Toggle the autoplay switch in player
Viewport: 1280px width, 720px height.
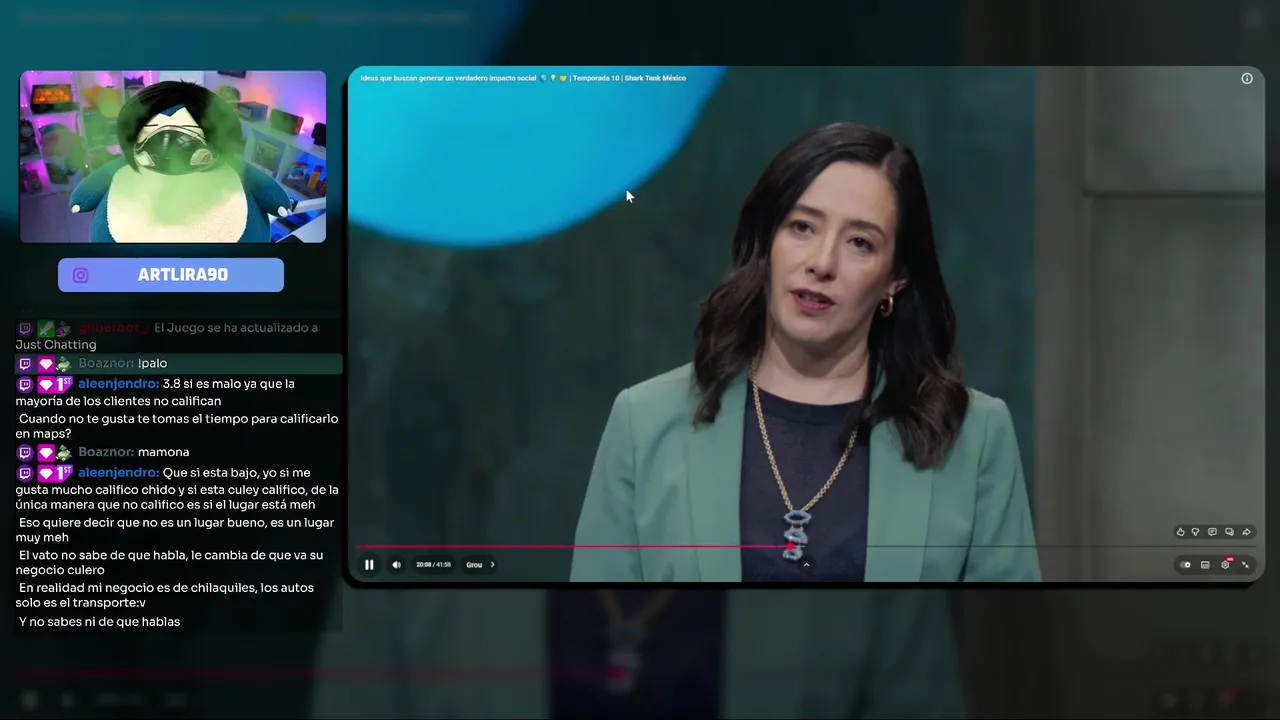[x=1186, y=565]
